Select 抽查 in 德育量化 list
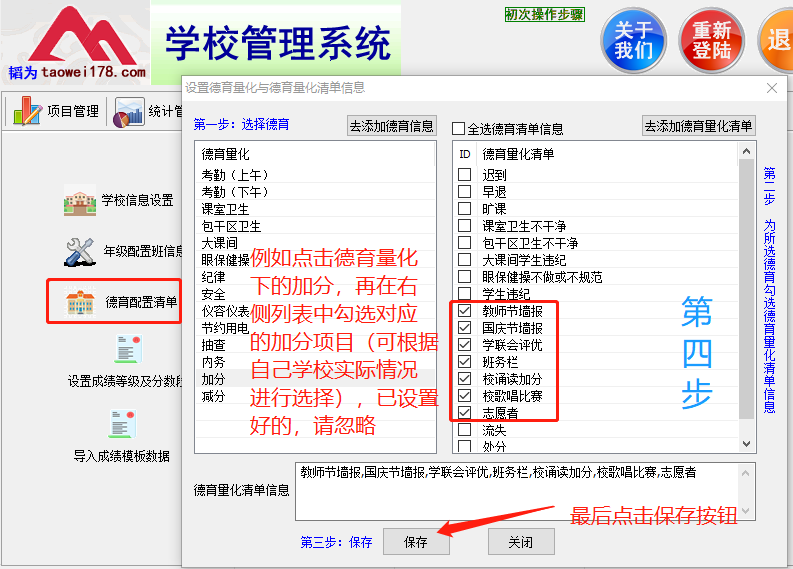Screen dimensions: 793x569 click(315, 345)
